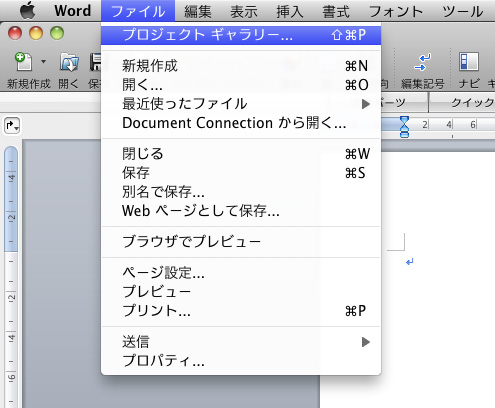Choose 開く... from the file menu
Screen dimensions: 495x408
point(241,85)
